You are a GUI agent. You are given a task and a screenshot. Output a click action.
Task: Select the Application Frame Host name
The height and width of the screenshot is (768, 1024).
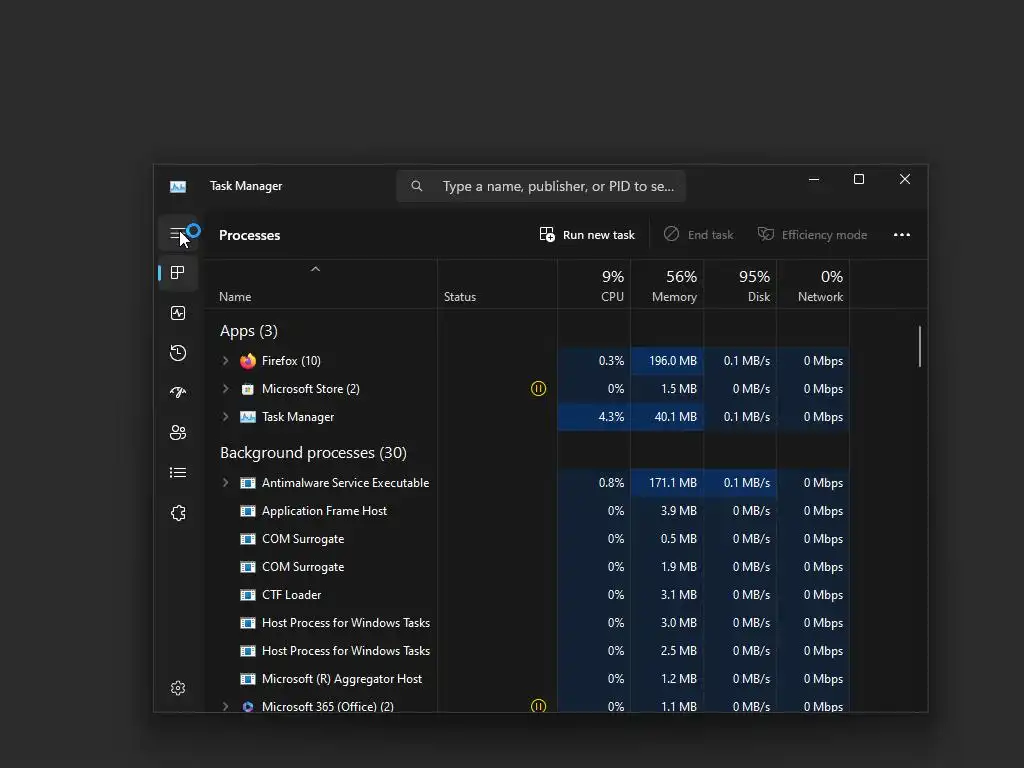(325, 511)
